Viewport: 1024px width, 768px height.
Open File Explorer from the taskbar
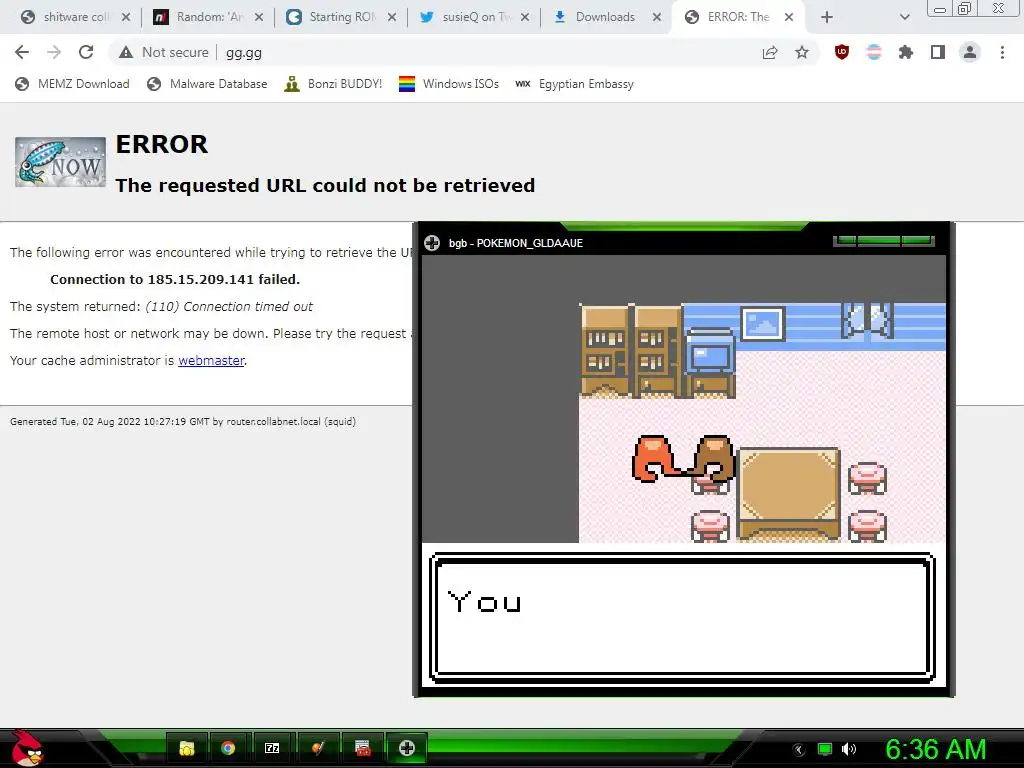[187, 748]
